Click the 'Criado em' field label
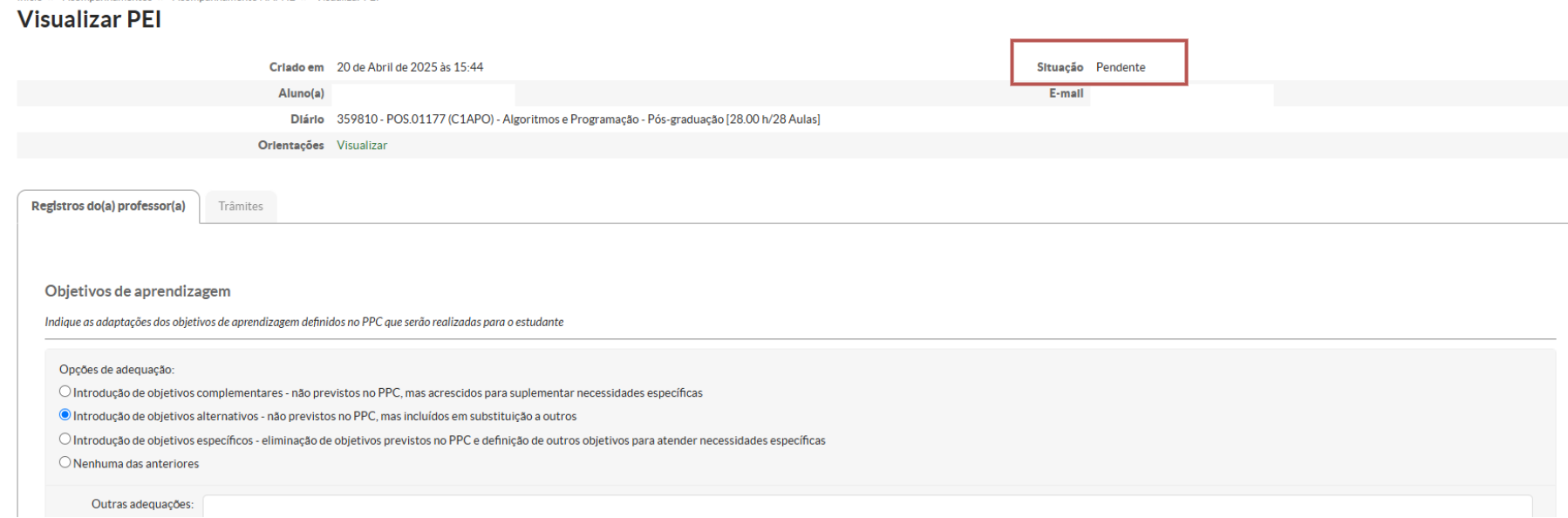This screenshot has height=518, width=1568. [297, 67]
